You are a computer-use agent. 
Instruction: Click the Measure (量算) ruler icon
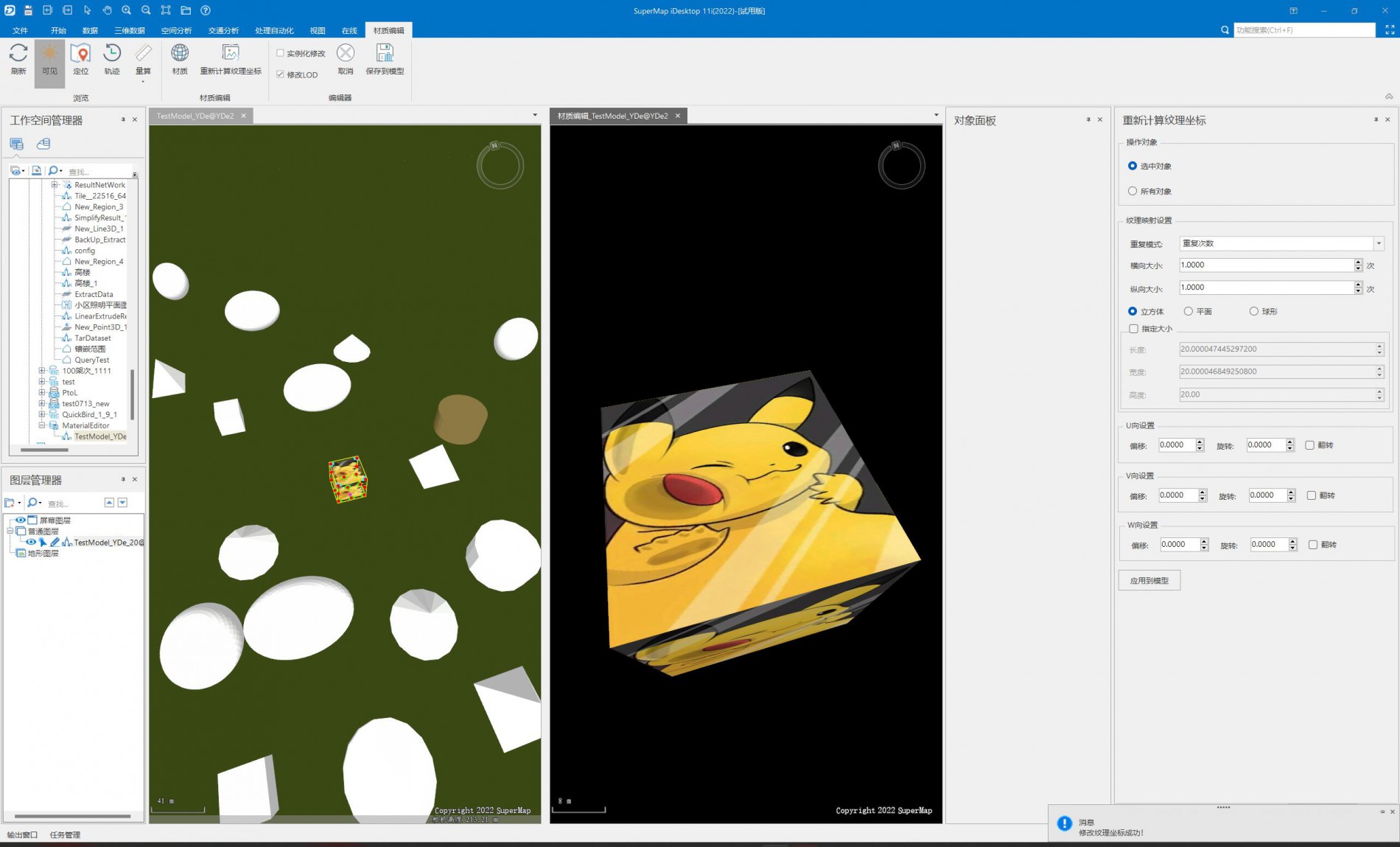143,53
